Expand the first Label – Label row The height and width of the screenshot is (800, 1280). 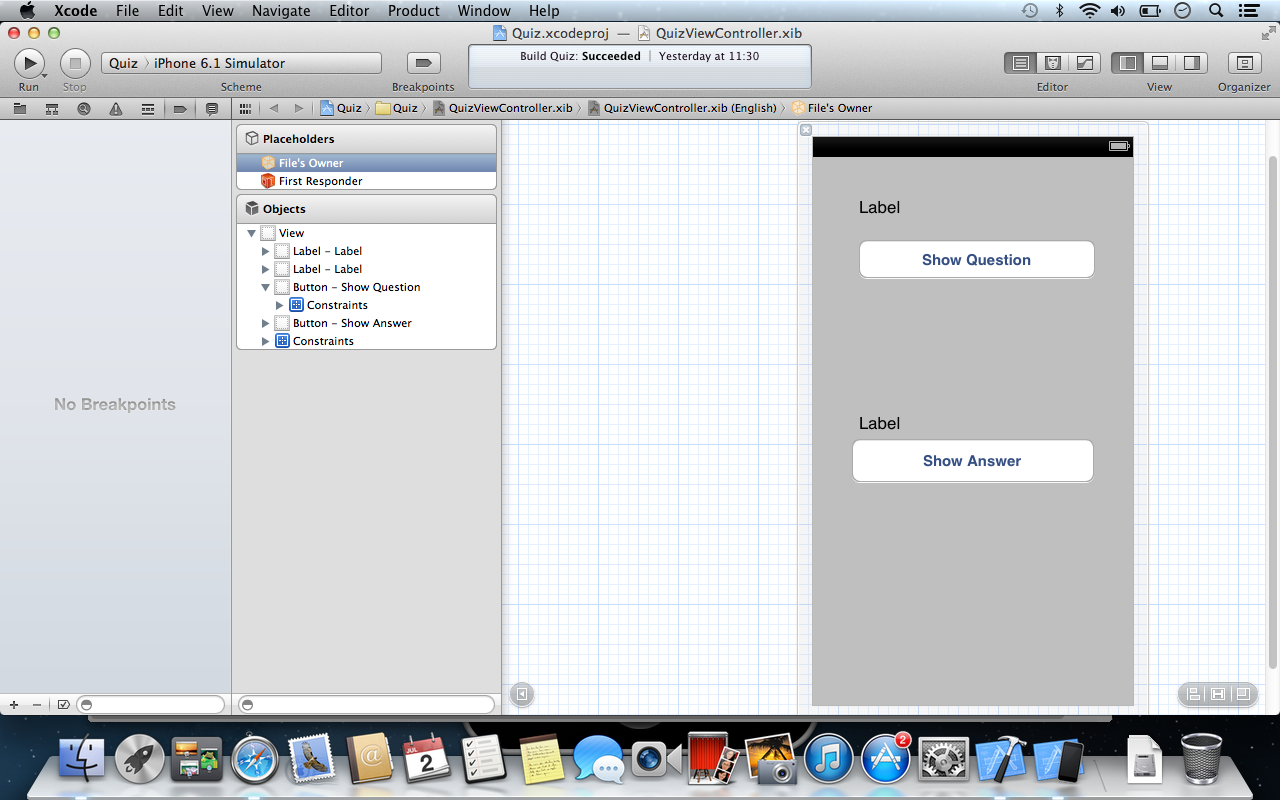click(266, 251)
